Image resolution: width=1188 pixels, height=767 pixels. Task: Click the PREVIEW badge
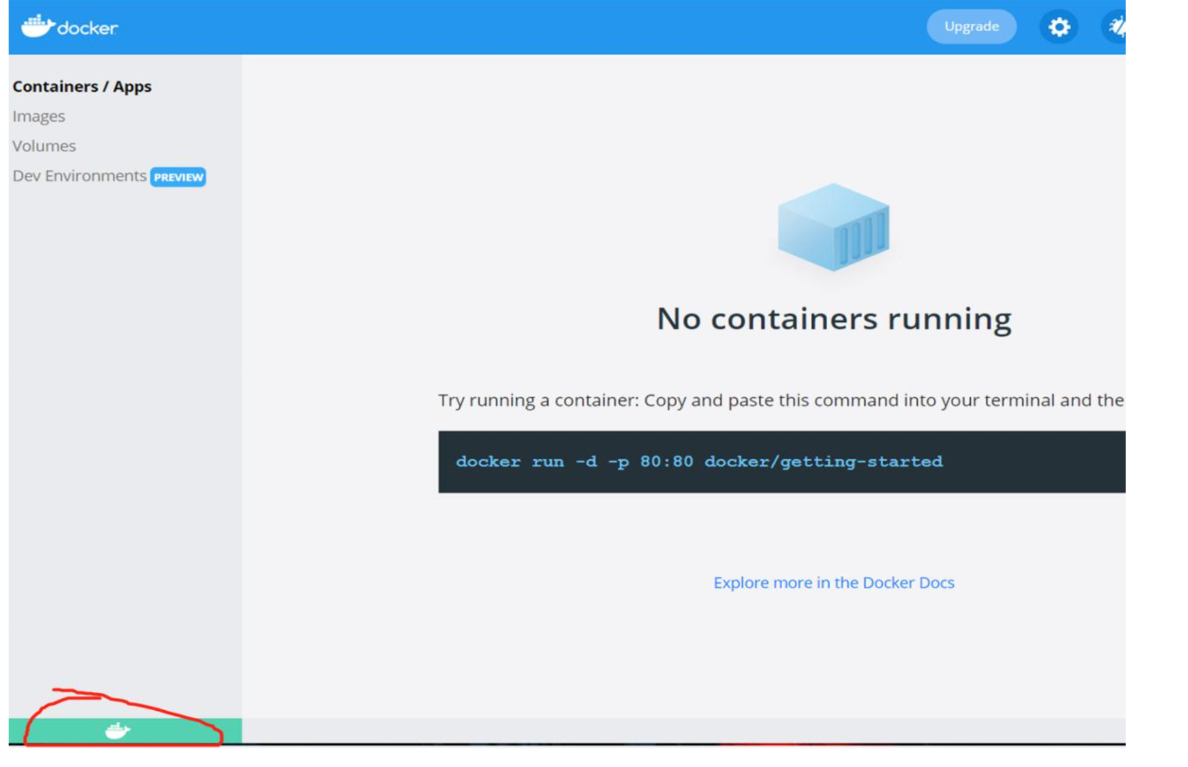point(178,177)
